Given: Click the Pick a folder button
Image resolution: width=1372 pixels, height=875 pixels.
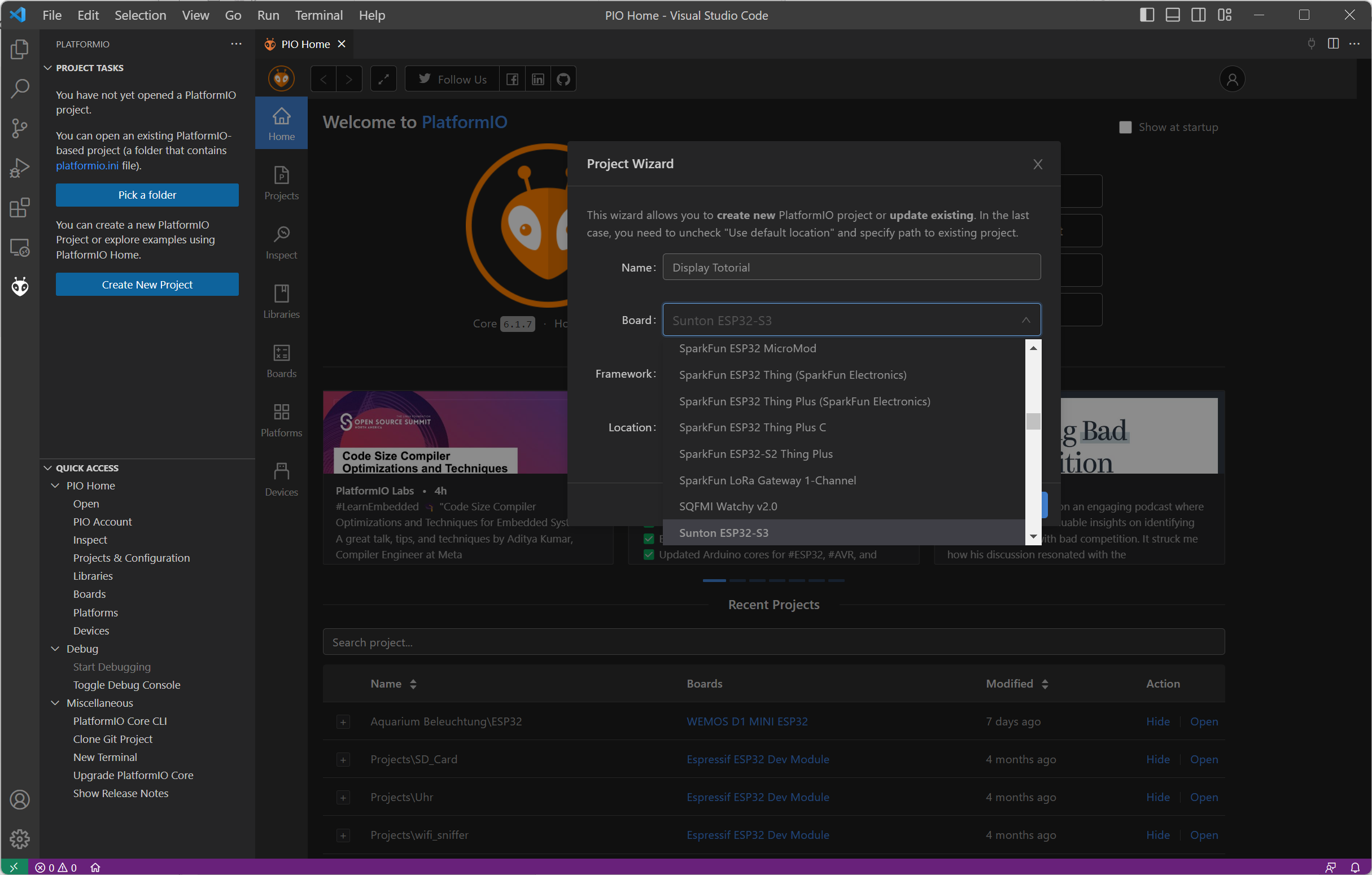Looking at the screenshot, I should click(147, 195).
